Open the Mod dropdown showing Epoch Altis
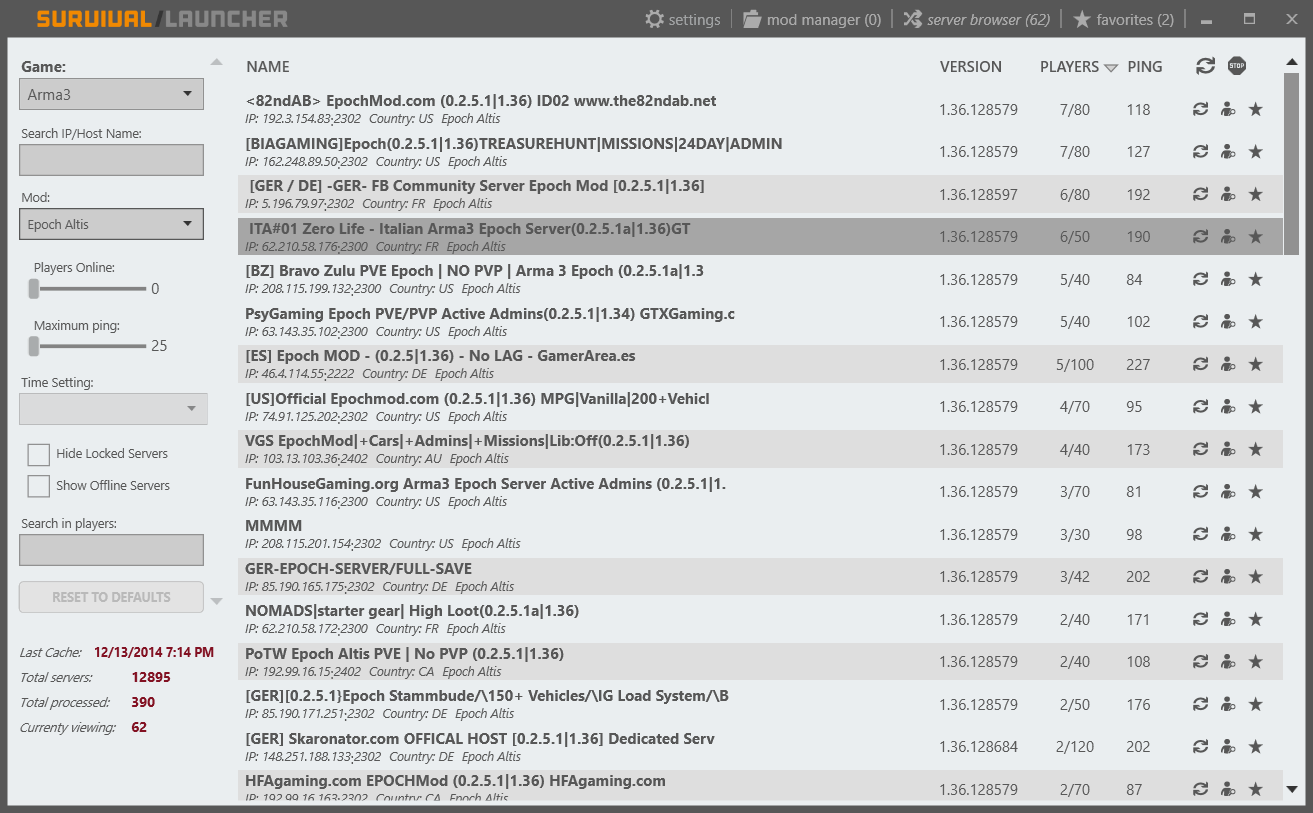This screenshot has height=813, width=1313. tap(111, 224)
